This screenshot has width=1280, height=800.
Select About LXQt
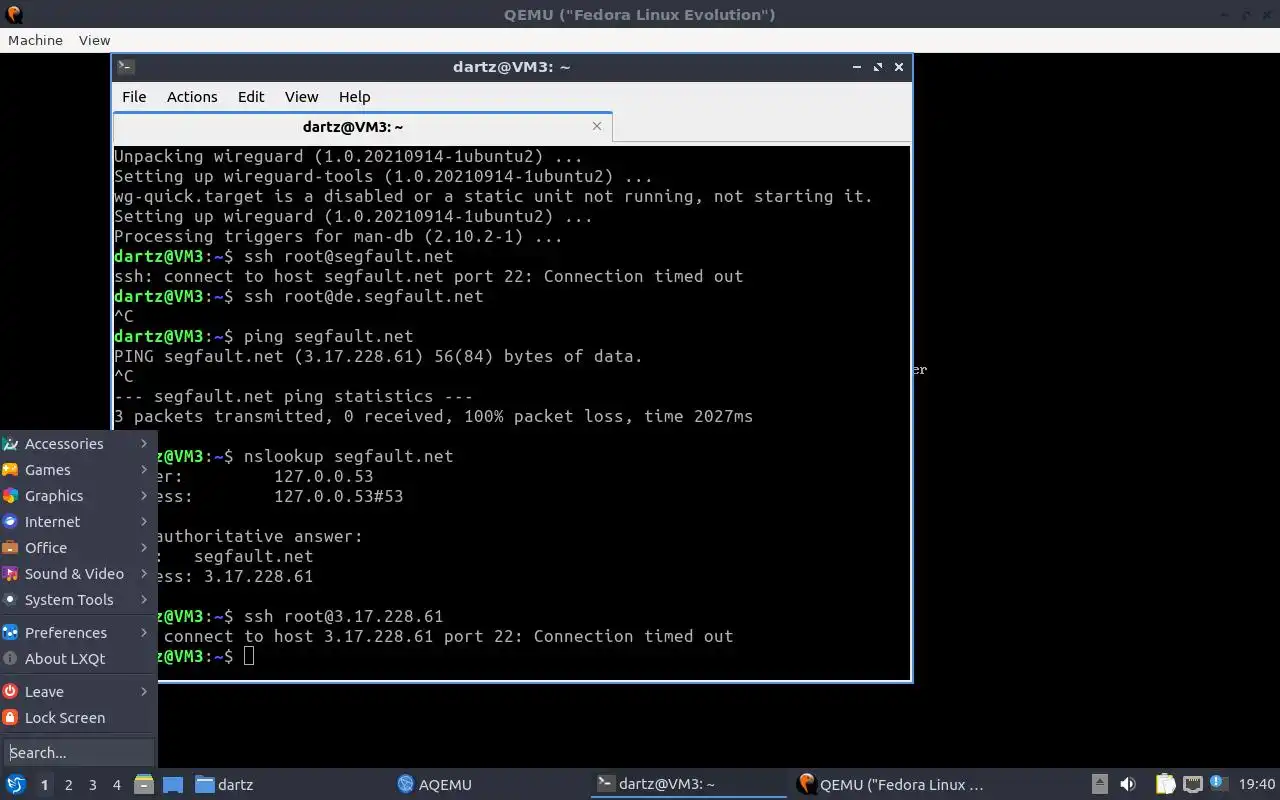(x=76, y=659)
